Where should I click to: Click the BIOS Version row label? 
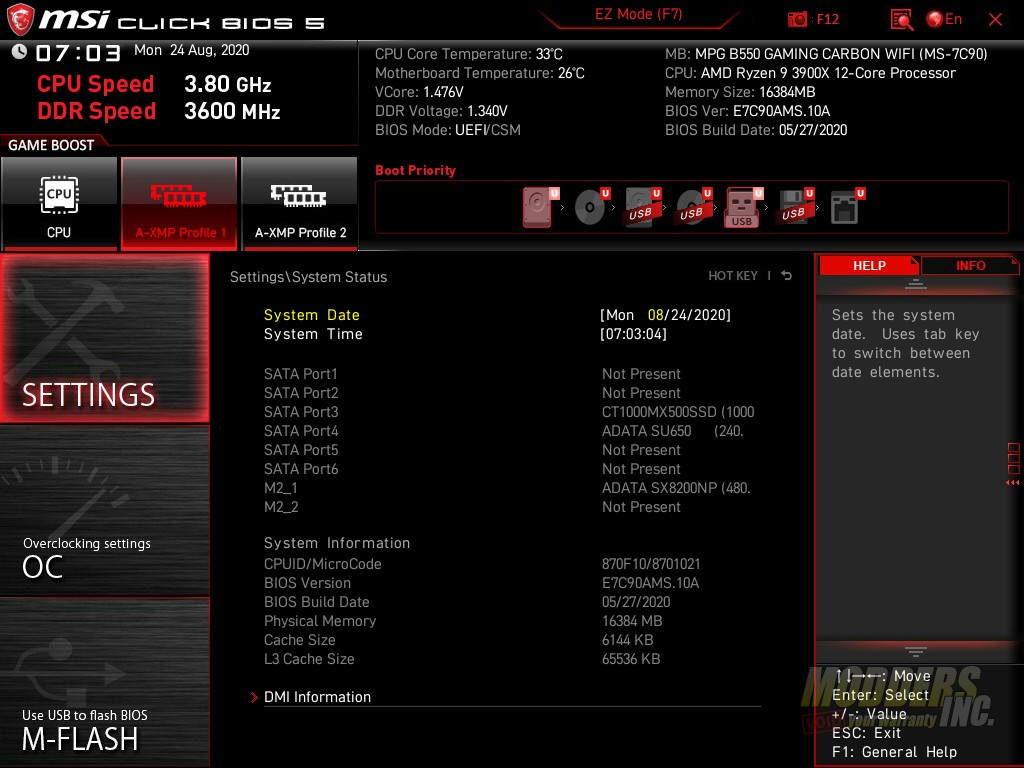click(308, 583)
